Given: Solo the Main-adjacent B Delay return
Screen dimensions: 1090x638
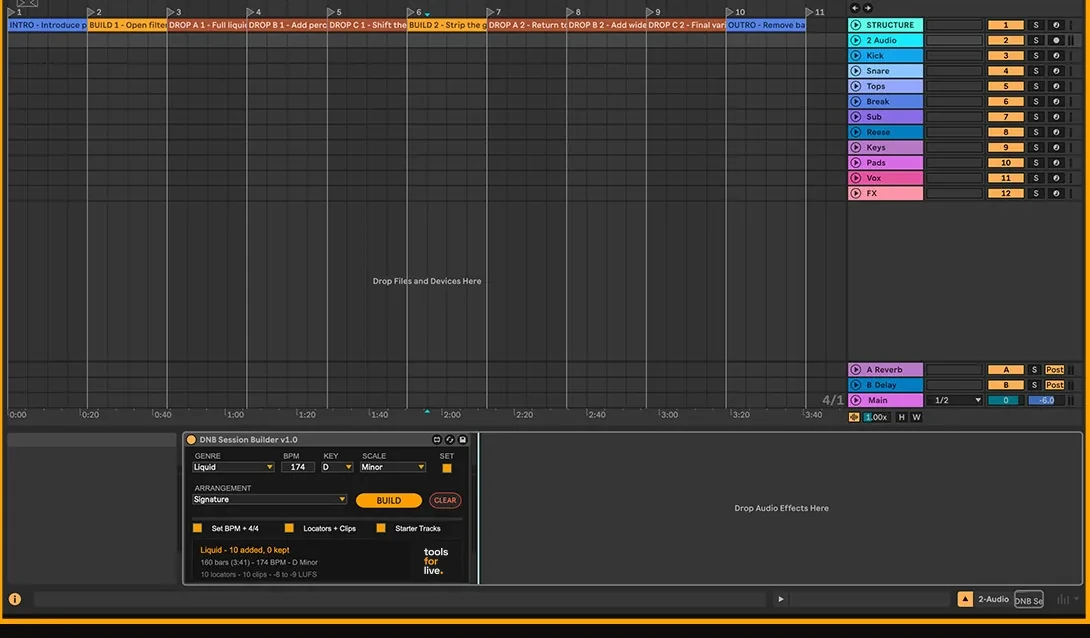Looking at the screenshot, I should click(x=1034, y=385).
